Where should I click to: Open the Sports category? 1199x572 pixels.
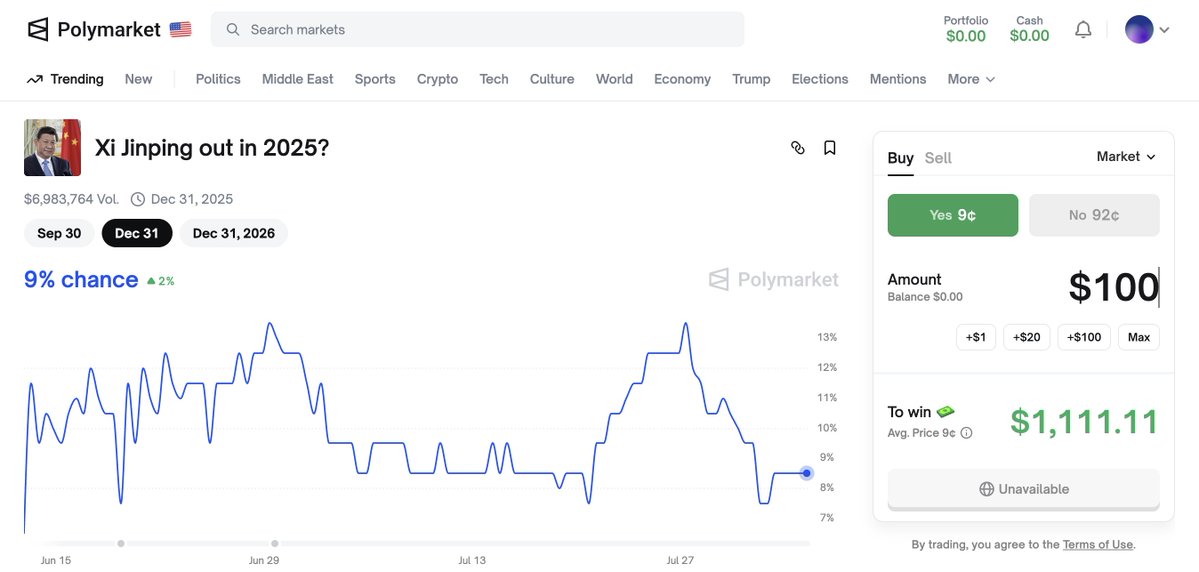click(375, 80)
